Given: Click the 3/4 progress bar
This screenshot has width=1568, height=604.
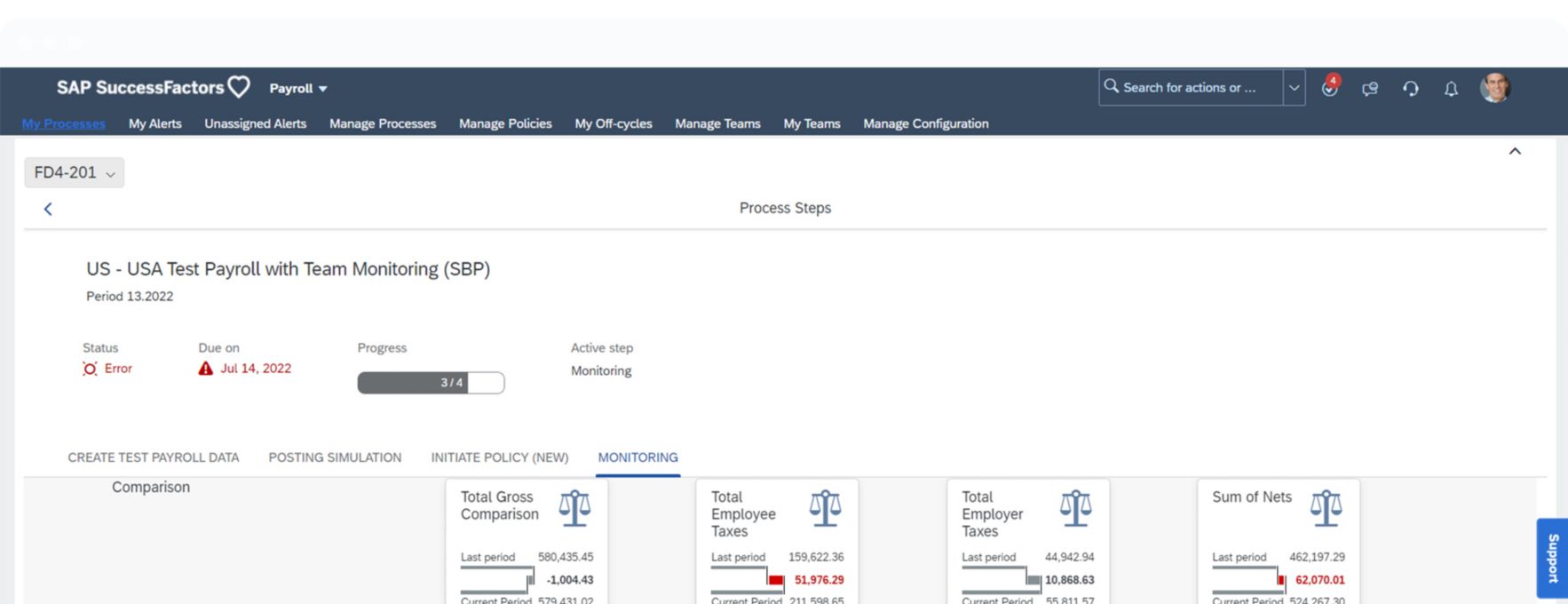Looking at the screenshot, I should [x=431, y=383].
